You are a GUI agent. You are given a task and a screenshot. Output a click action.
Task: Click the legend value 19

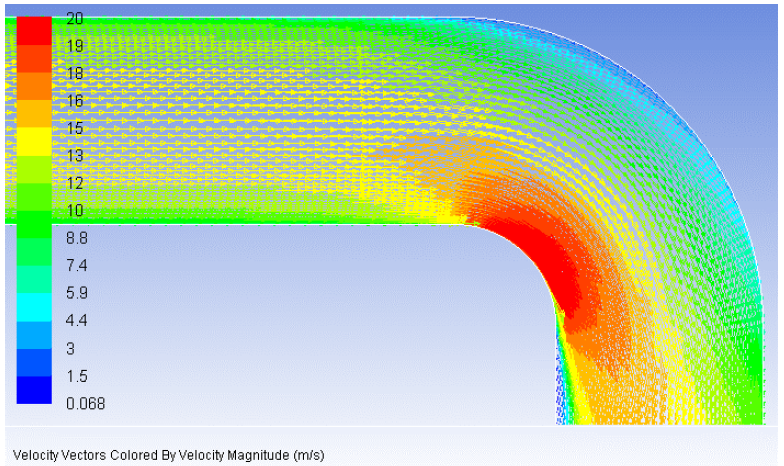coord(74,46)
